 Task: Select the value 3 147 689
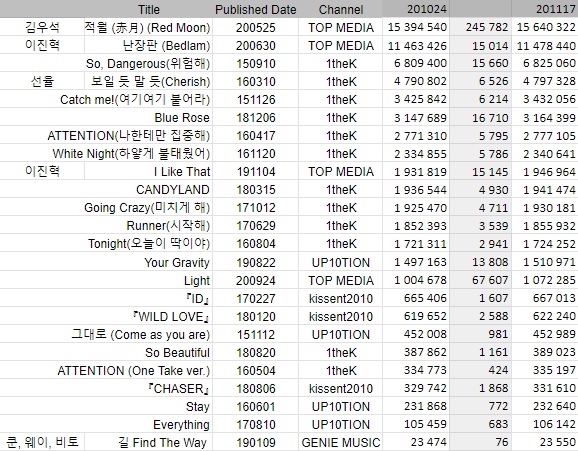416,117
